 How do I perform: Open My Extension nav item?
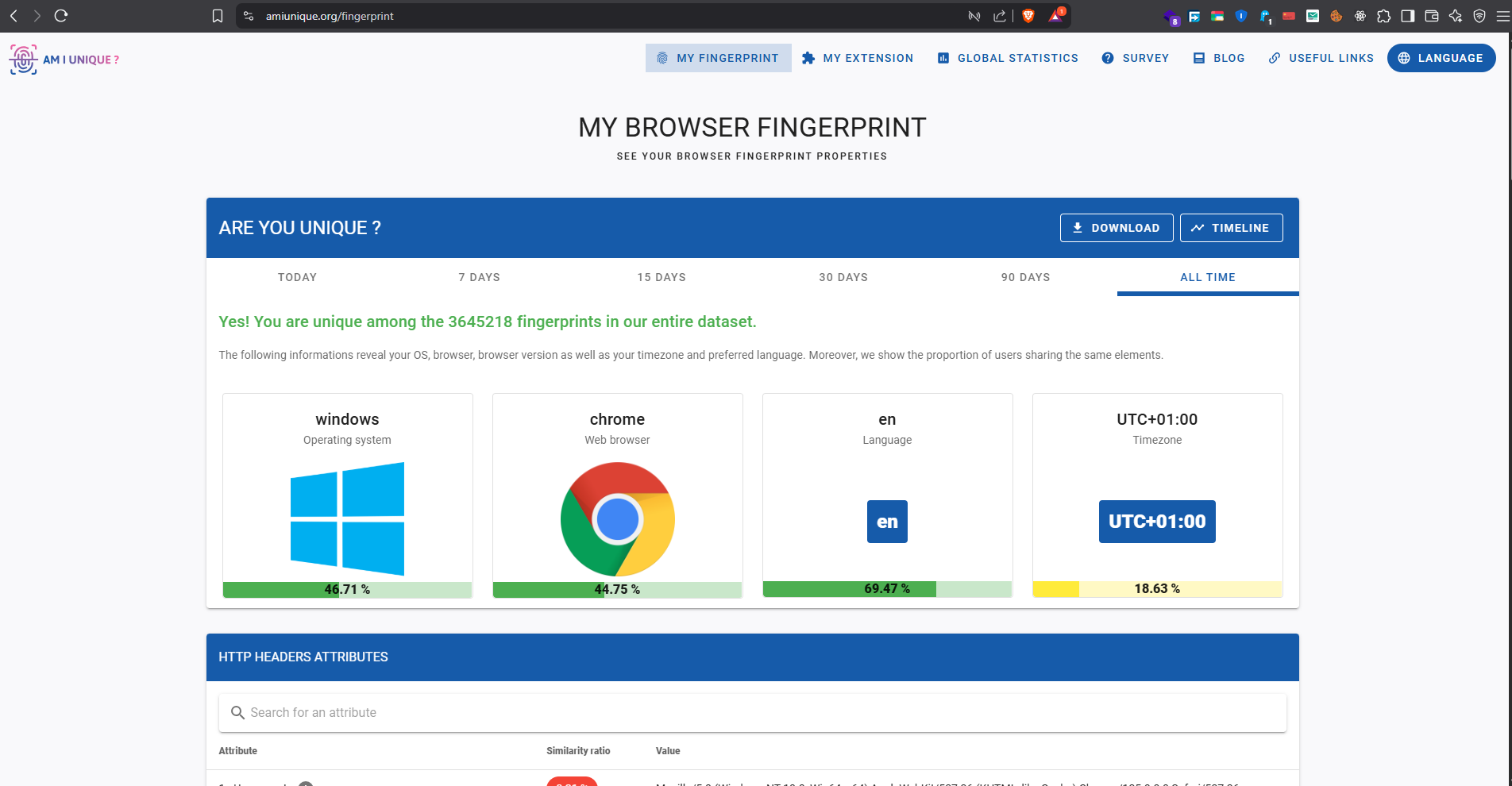coord(858,58)
